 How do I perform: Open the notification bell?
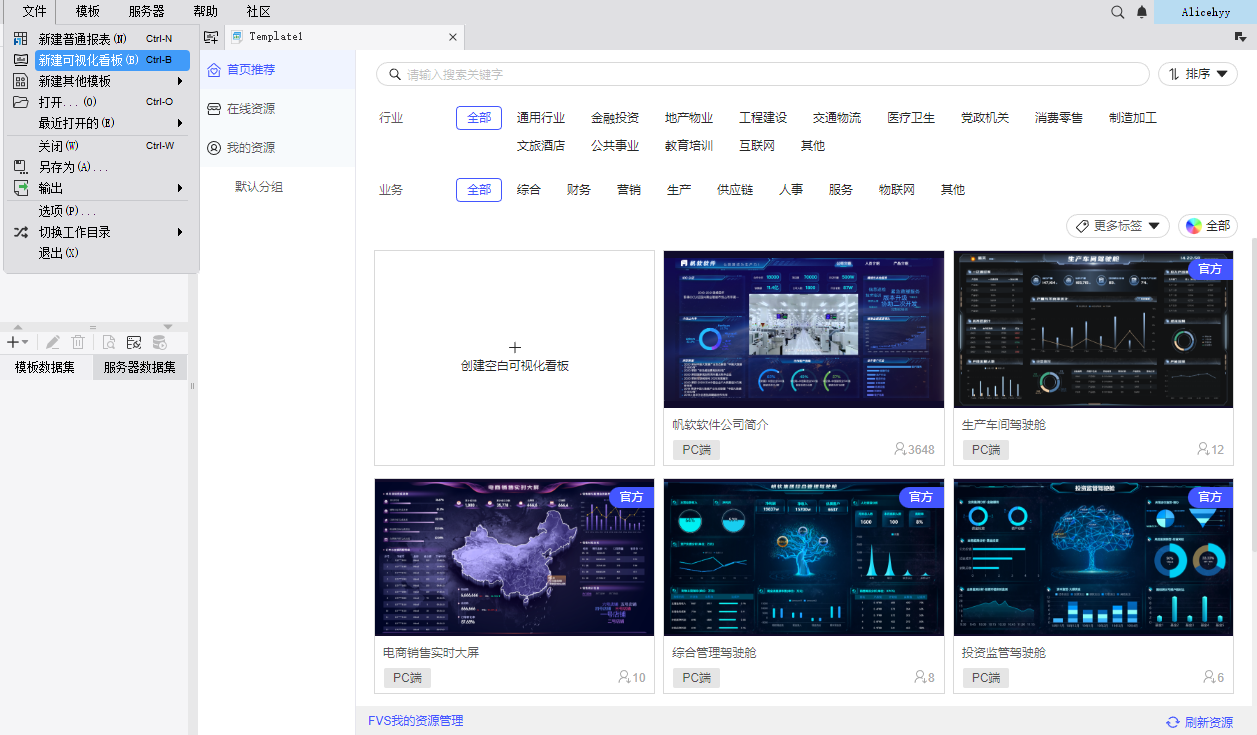pos(1142,12)
